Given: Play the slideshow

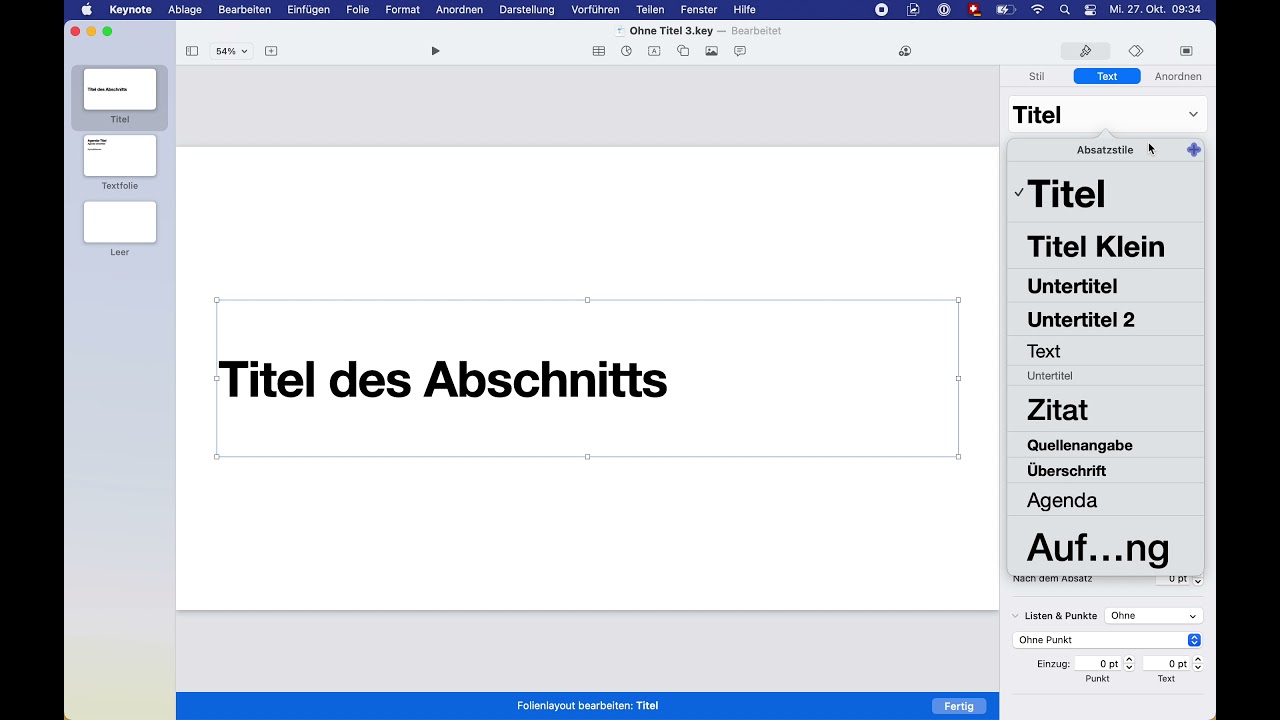Looking at the screenshot, I should pyautogui.click(x=435, y=51).
